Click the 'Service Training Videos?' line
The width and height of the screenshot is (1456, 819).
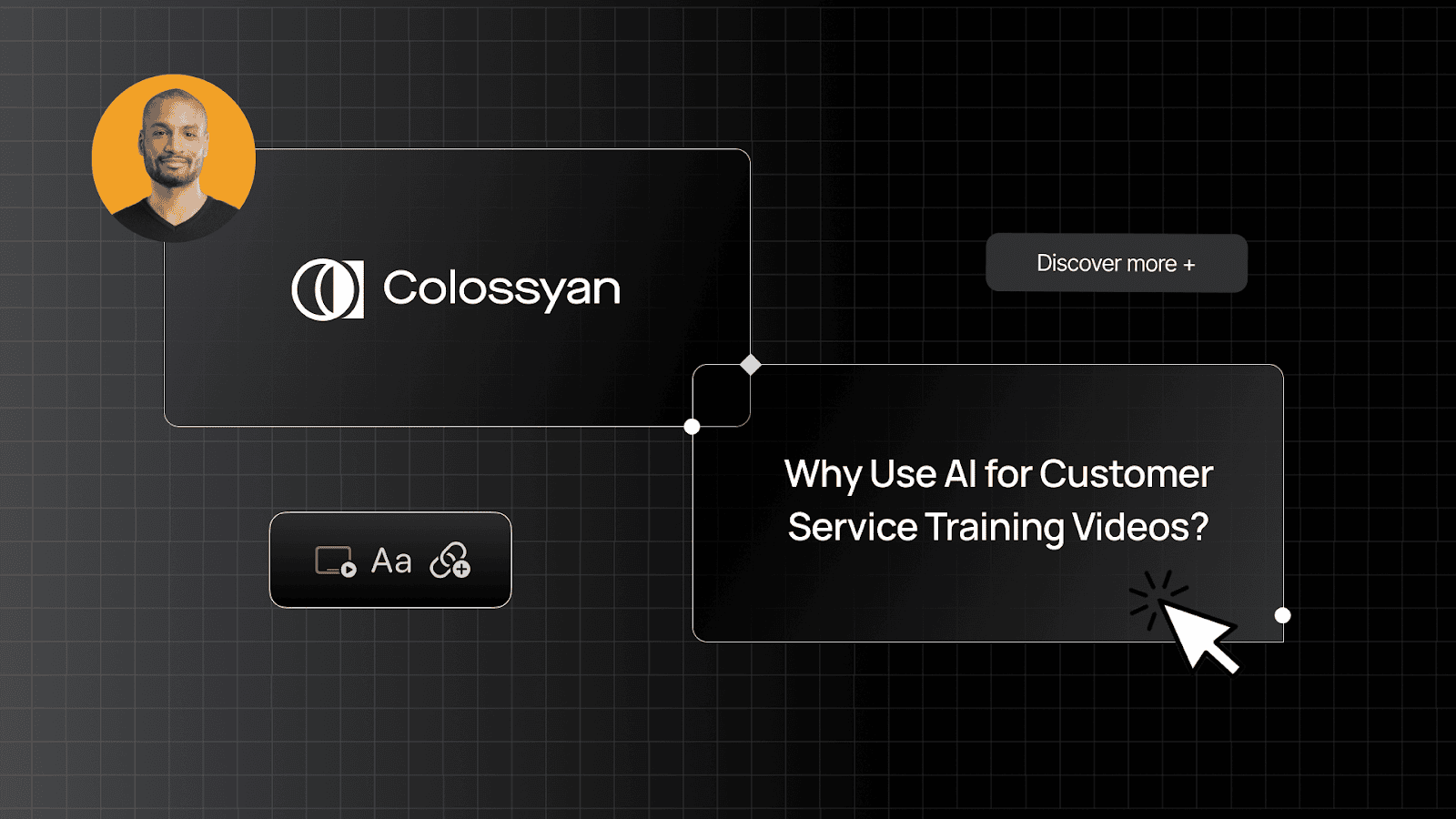click(998, 528)
